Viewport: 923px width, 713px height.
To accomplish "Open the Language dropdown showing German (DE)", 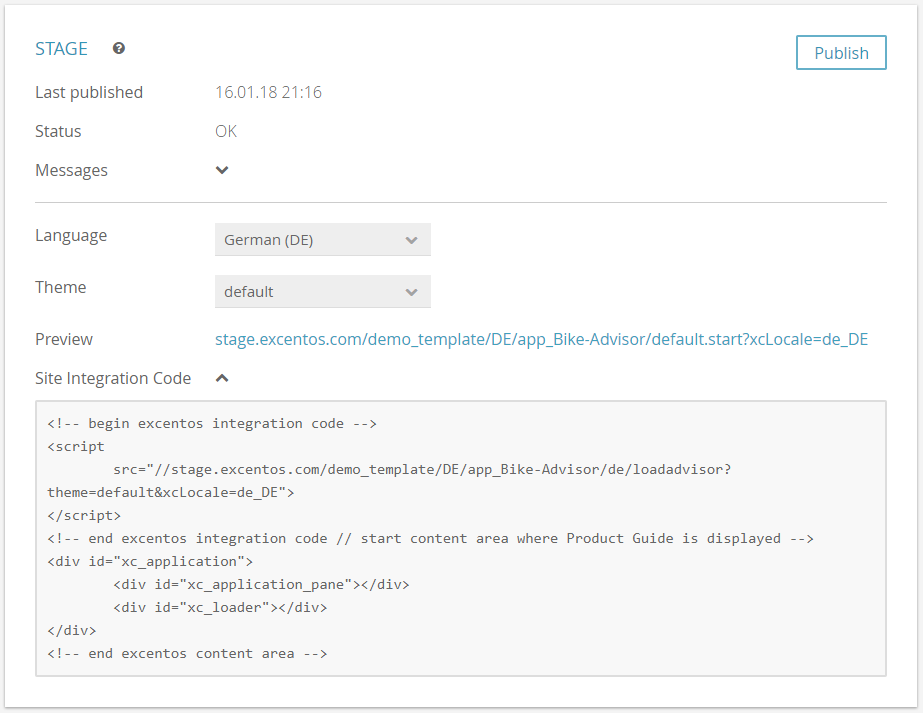I will (323, 240).
